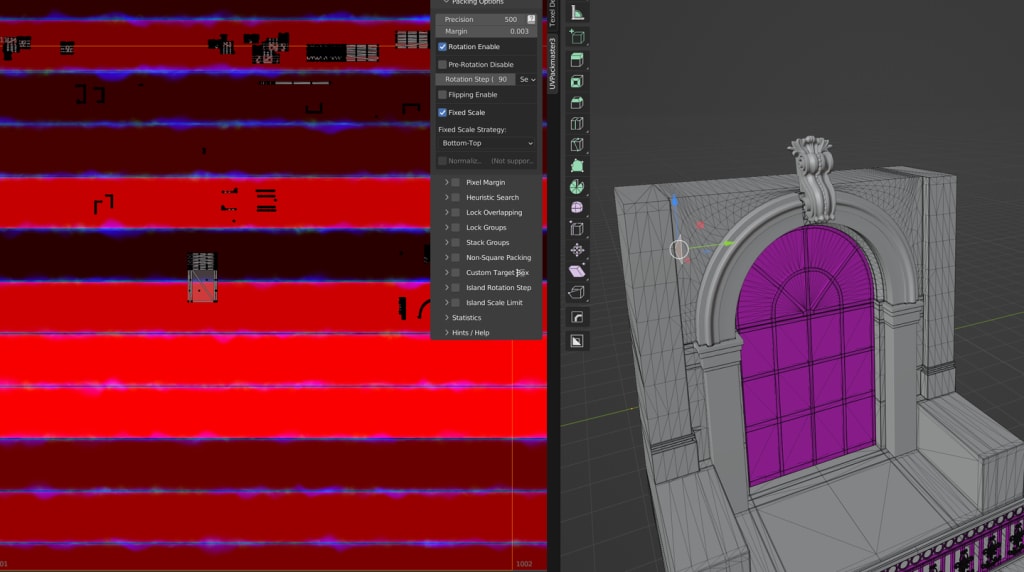Screen dimensions: 1024x572
Task: Expand the Pixel Margin subpanel arrow
Action: (447, 183)
